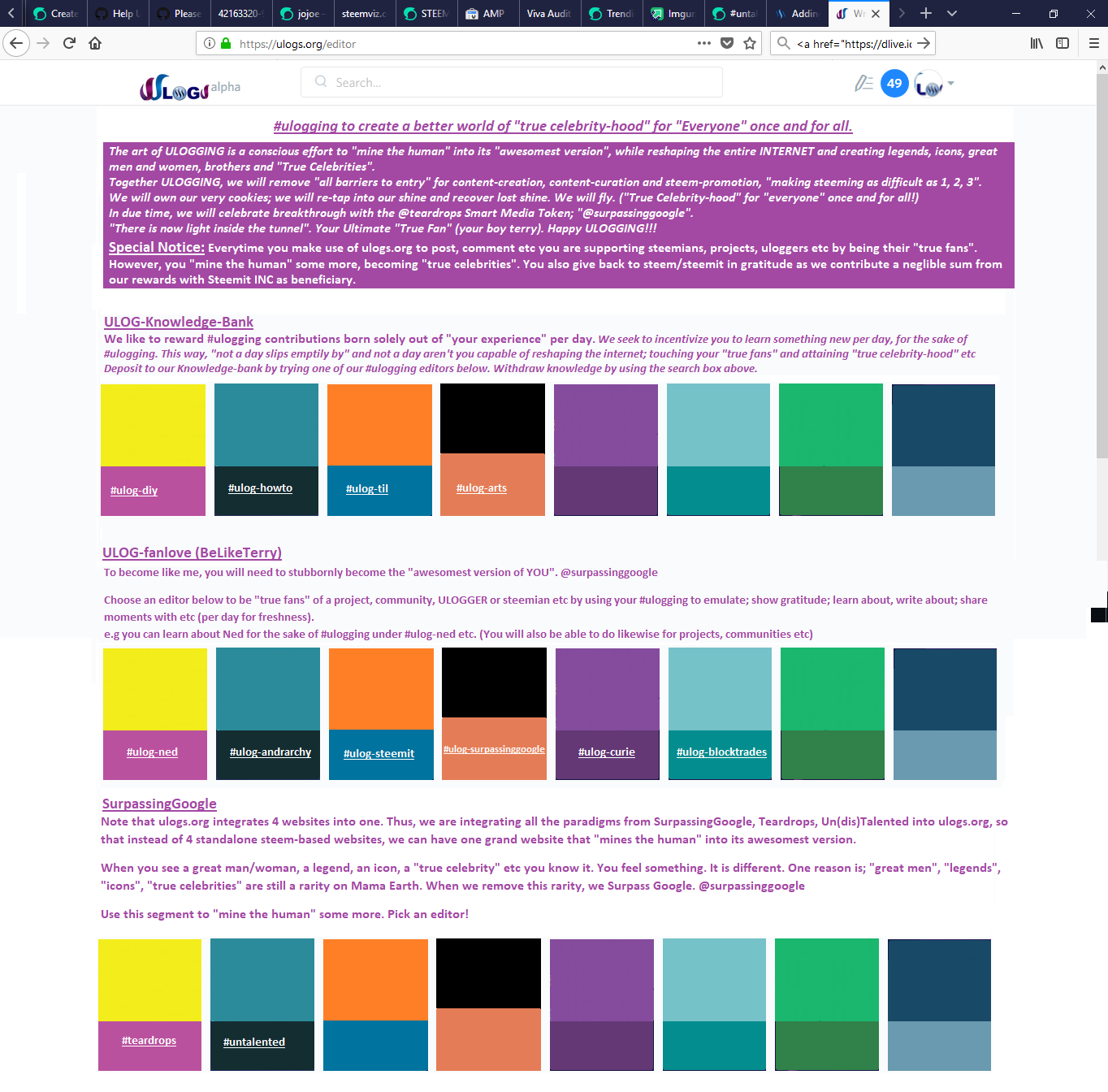Click the search bar go arrow
This screenshot has height=1092, width=1108.
point(924,43)
